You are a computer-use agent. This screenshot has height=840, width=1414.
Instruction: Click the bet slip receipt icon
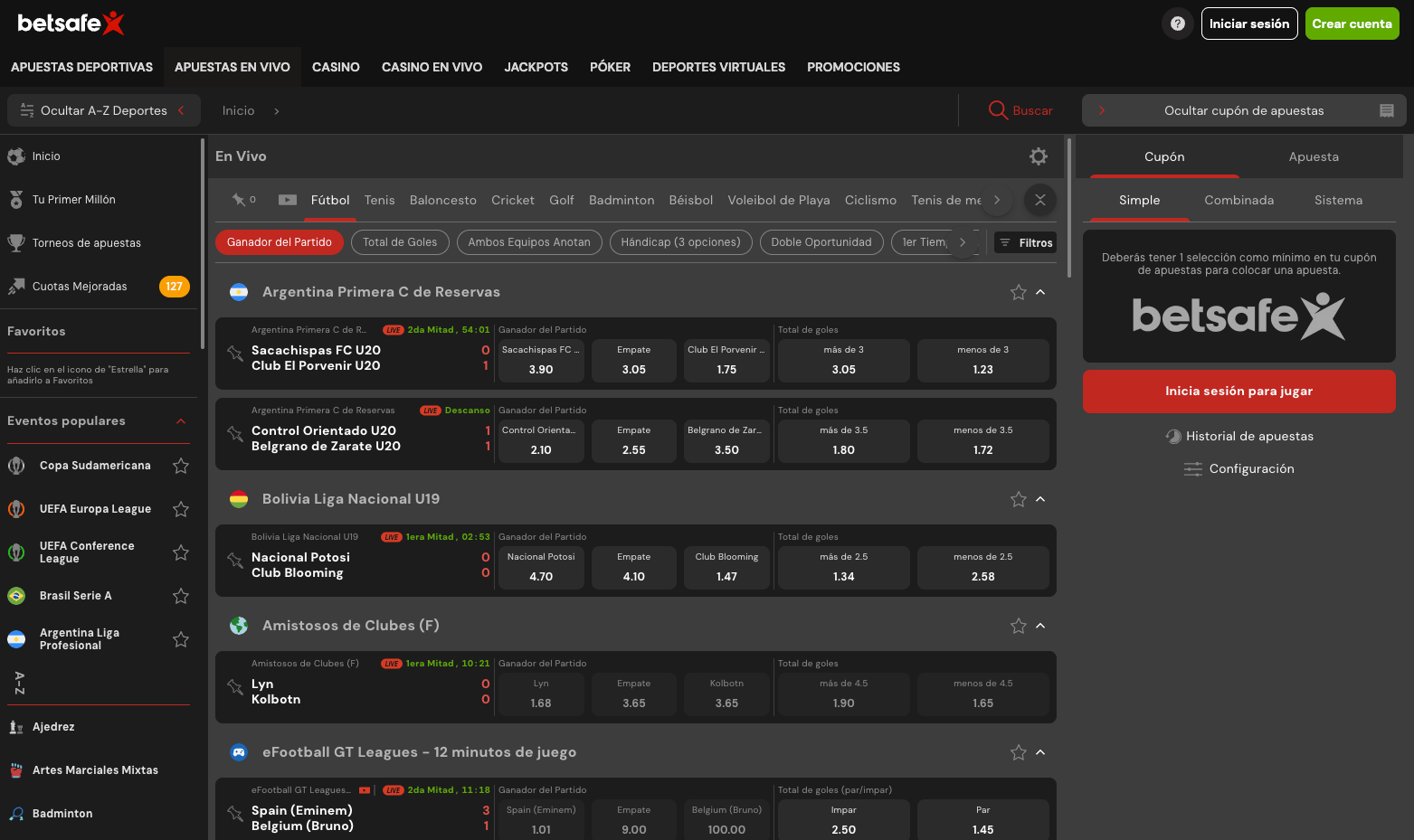pos(1386,110)
